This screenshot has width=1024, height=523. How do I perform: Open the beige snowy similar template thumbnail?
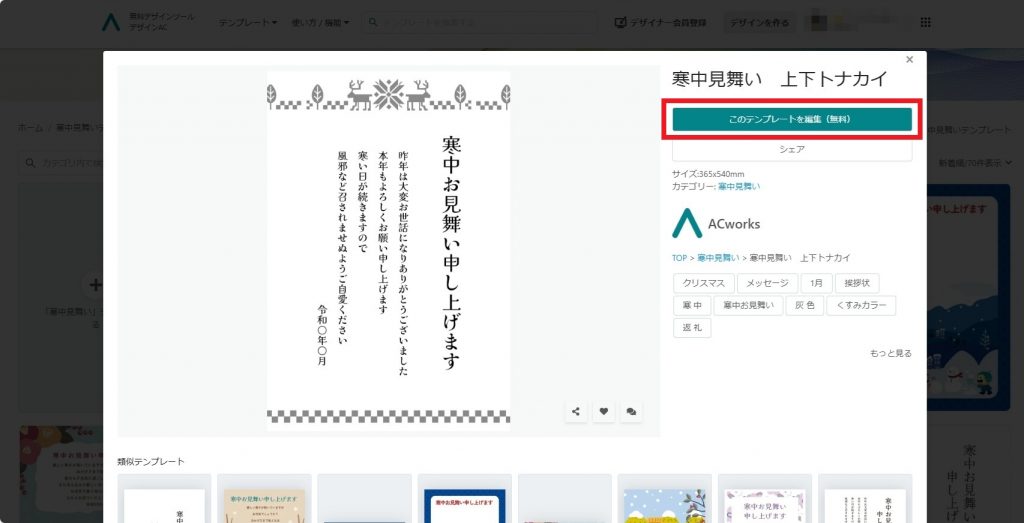(x=264, y=499)
